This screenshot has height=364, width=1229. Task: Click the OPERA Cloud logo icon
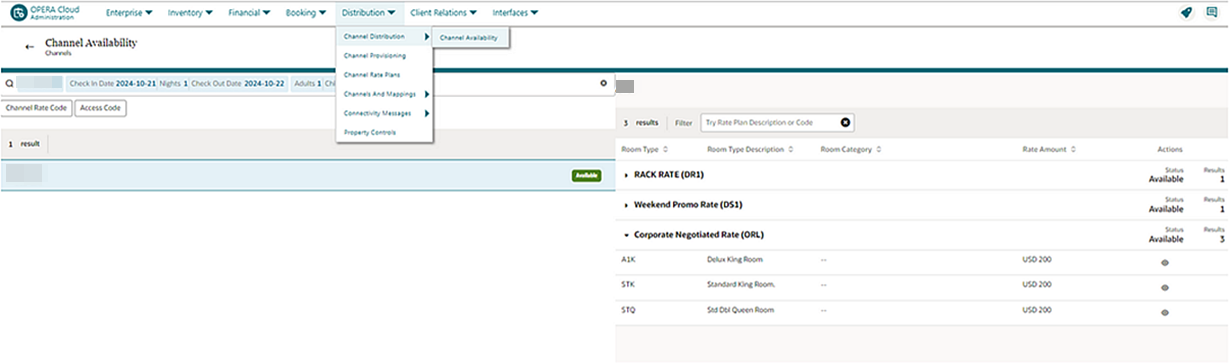point(19,13)
